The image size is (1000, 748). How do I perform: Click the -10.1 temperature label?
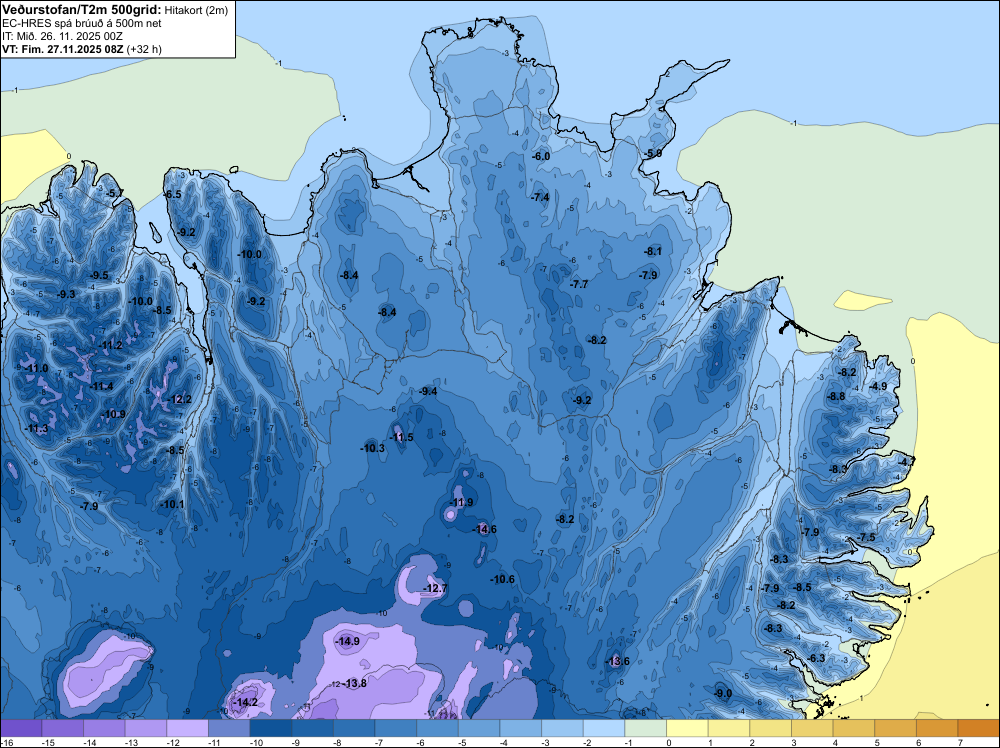(173, 504)
